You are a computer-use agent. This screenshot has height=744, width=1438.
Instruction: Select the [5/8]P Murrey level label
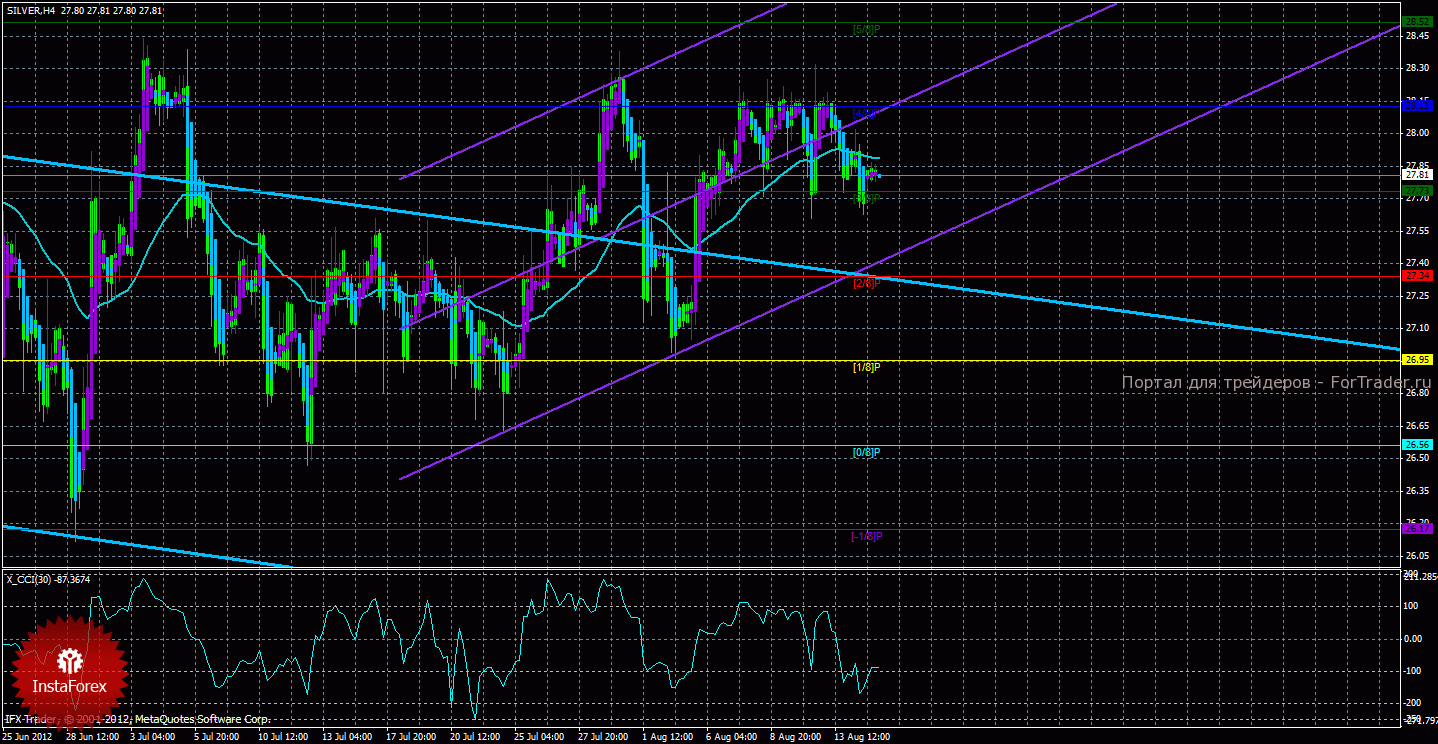point(866,29)
